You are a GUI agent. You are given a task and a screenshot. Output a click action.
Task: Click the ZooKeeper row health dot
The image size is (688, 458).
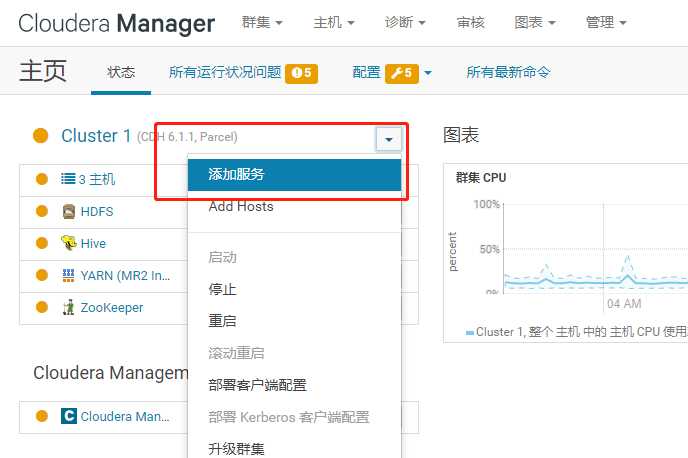tap(42, 307)
